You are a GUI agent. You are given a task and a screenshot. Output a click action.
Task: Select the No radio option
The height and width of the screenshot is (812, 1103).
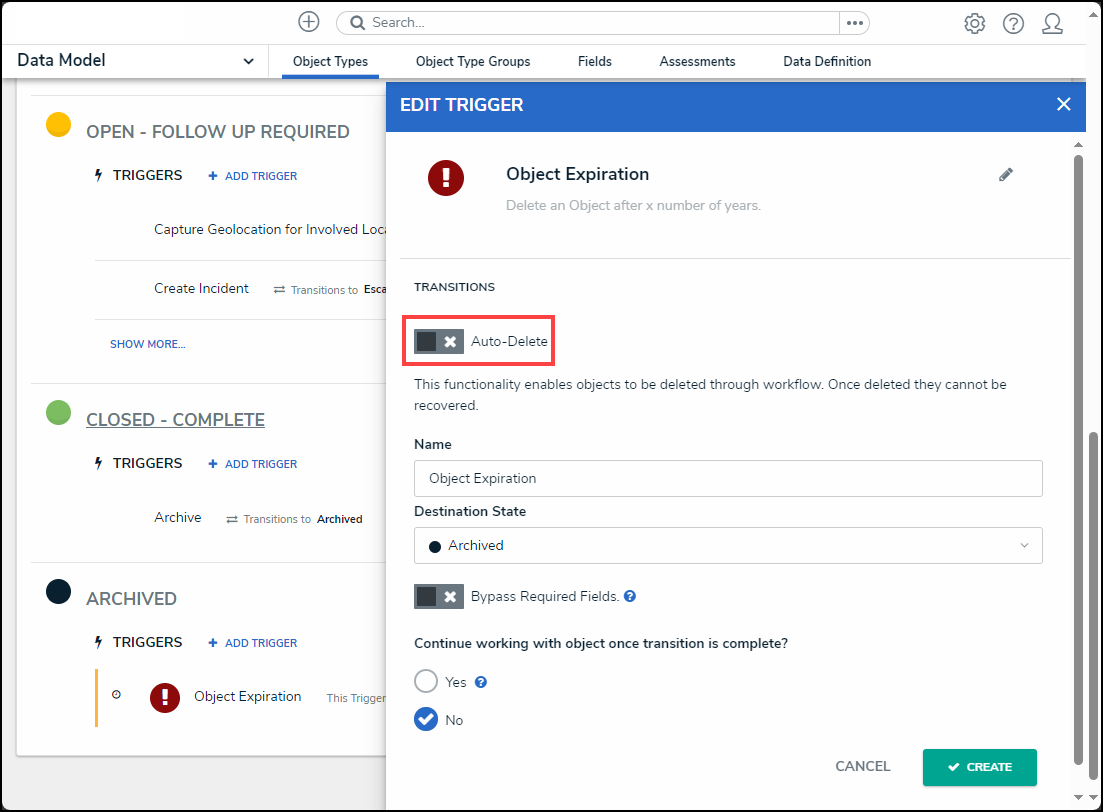426,720
